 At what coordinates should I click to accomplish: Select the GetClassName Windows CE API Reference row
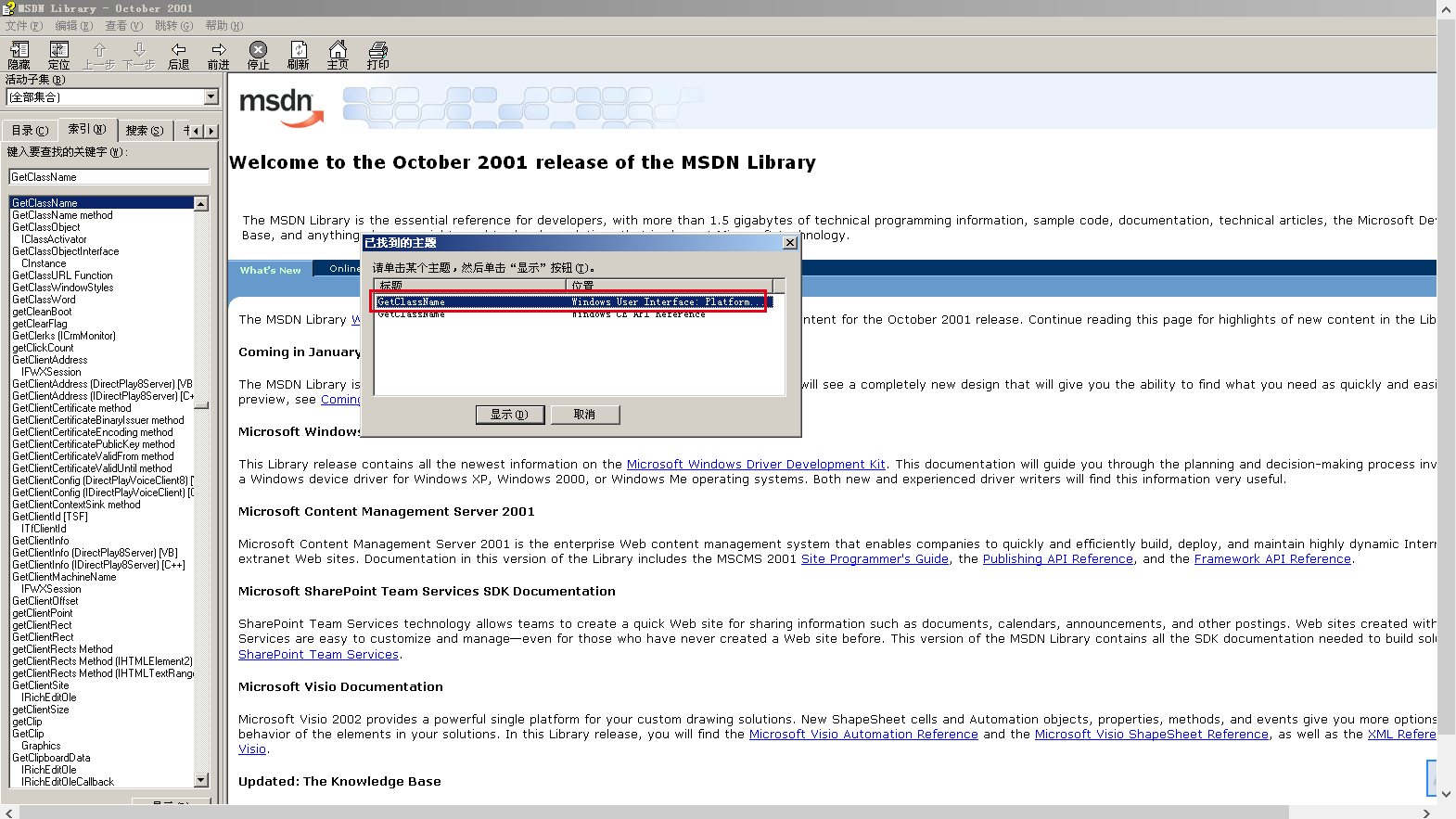pos(572,314)
